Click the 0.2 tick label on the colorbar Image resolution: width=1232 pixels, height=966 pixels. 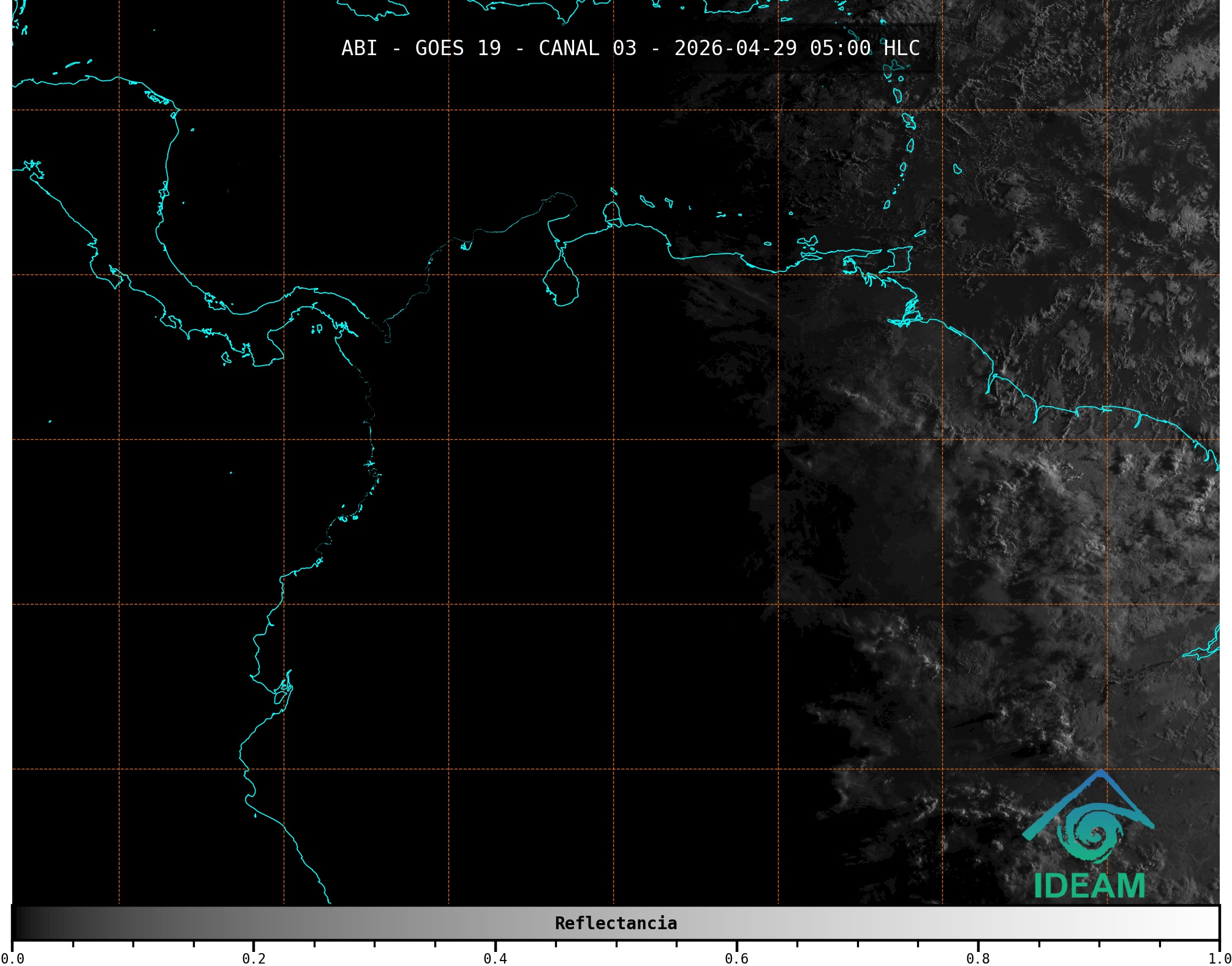tap(254, 958)
